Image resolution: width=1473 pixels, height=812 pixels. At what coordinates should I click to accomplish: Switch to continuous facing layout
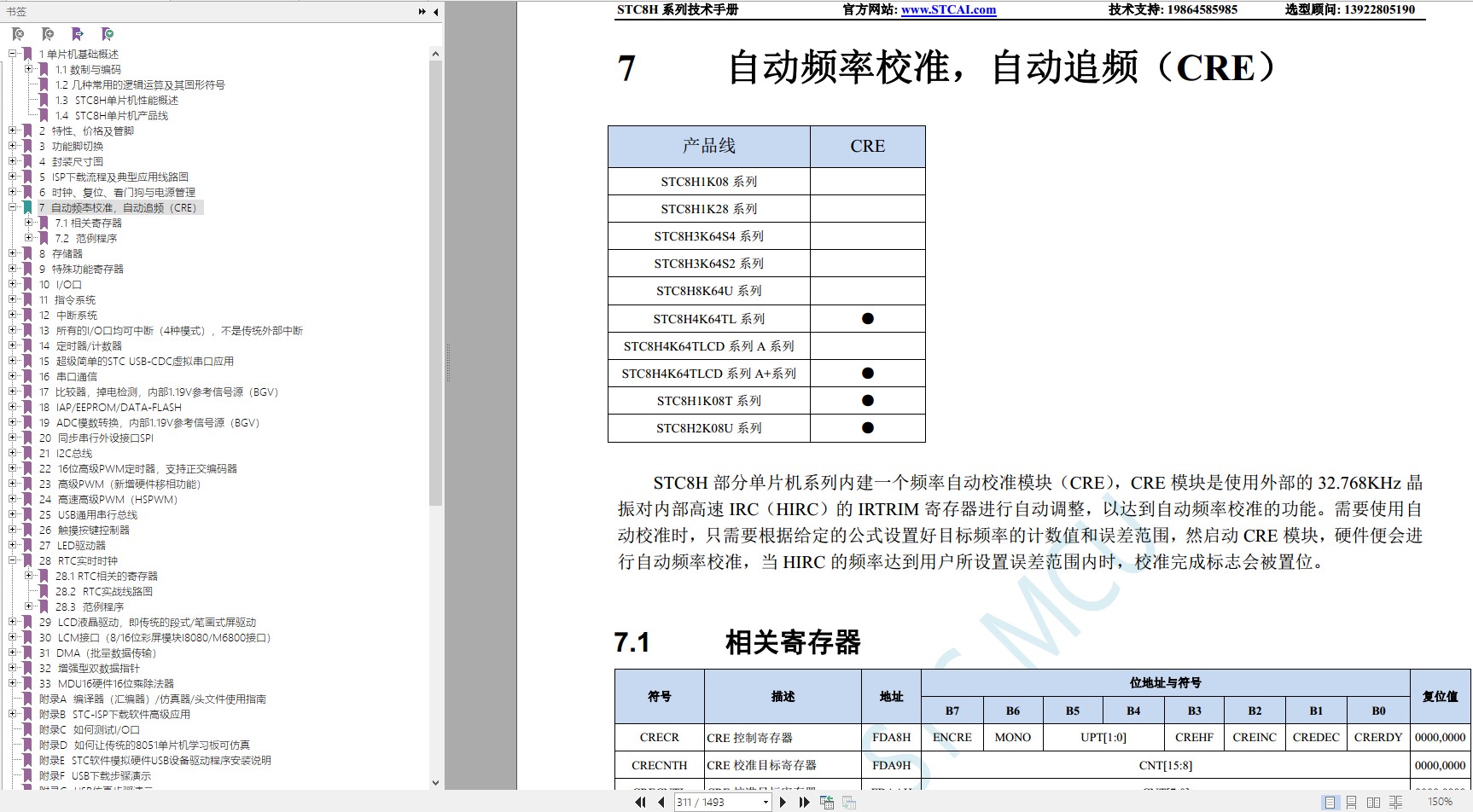click(1395, 802)
